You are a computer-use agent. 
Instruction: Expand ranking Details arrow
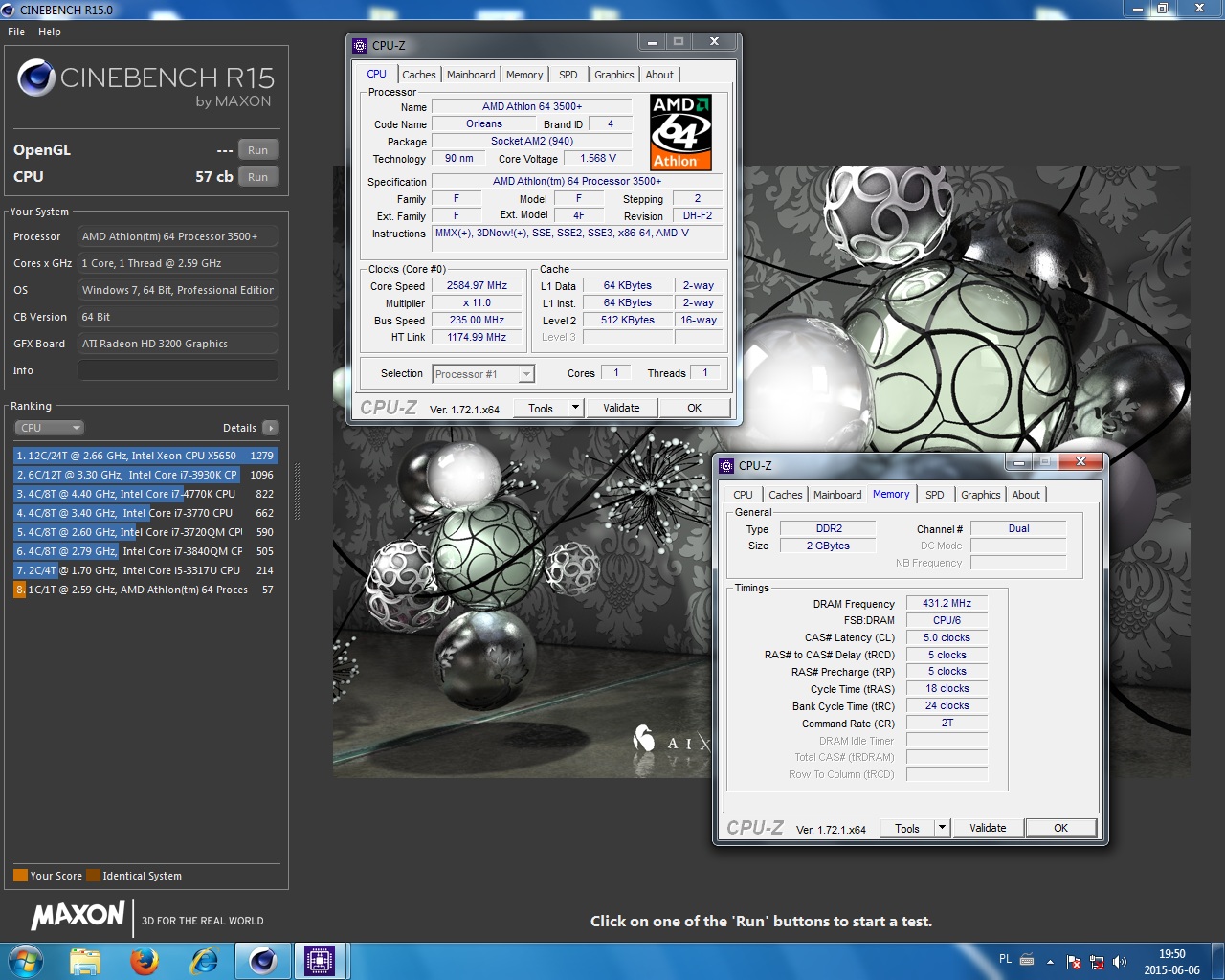271,428
